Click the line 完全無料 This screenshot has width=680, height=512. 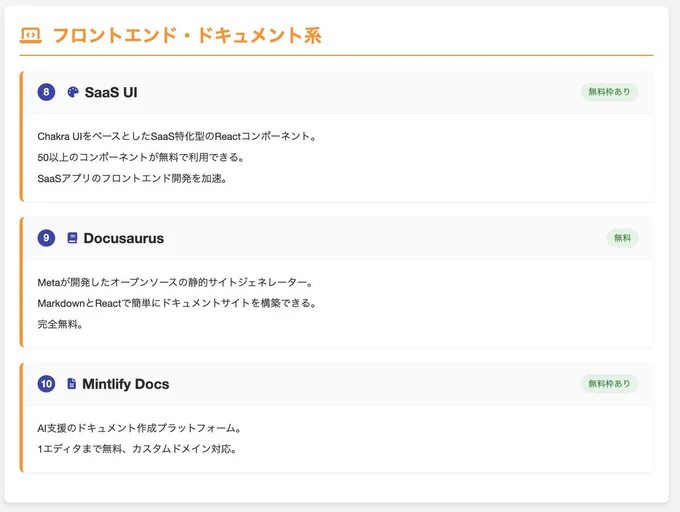(x=60, y=324)
